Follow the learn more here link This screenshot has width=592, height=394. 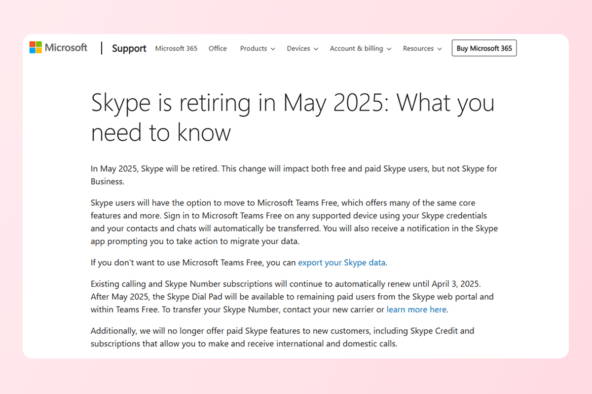[x=416, y=310]
